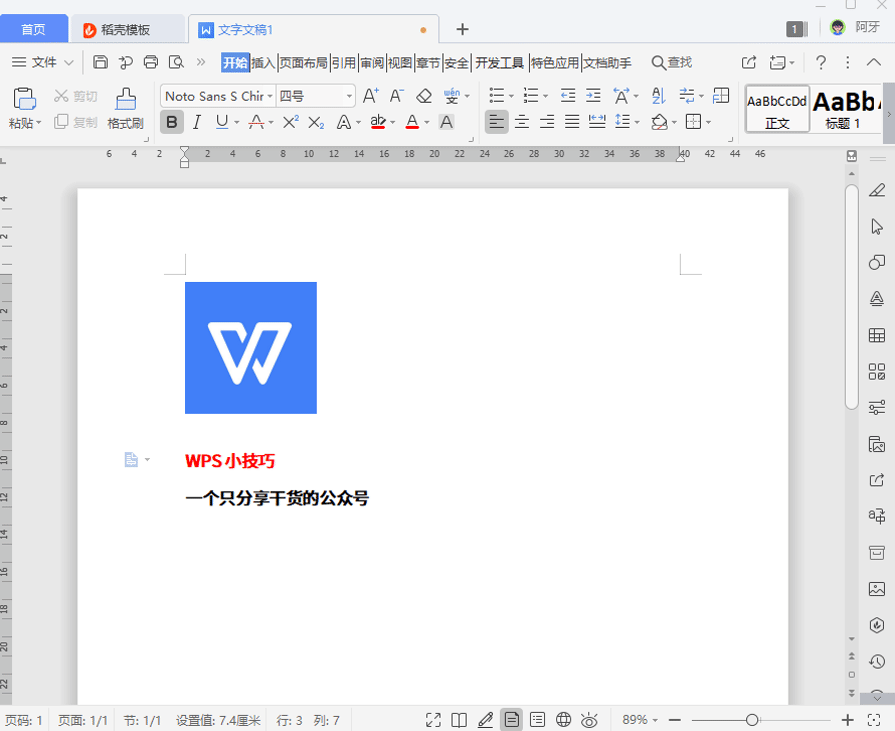Select the subscript icon
This screenshot has width=895, height=731.
(315, 121)
